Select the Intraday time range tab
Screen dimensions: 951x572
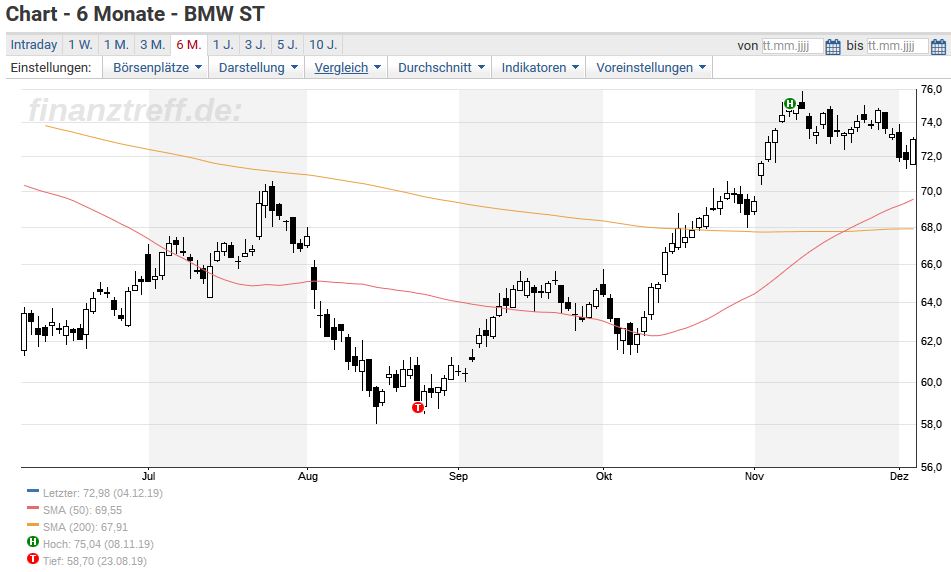click(x=34, y=45)
